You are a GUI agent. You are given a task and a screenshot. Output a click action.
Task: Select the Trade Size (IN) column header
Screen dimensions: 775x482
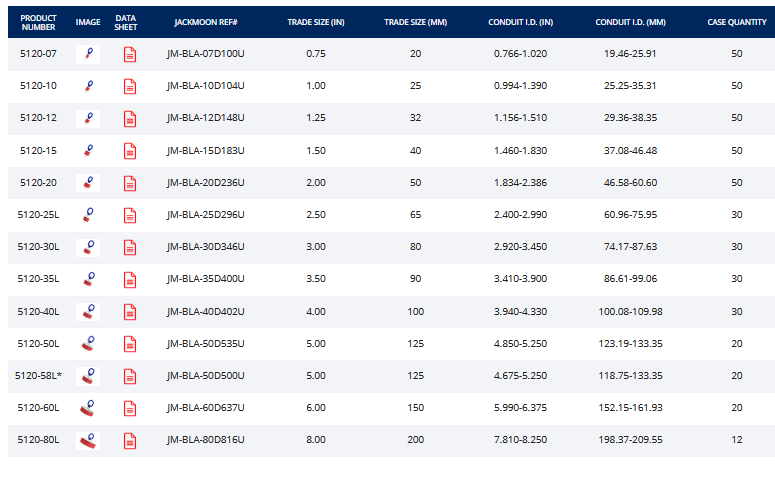tap(315, 22)
